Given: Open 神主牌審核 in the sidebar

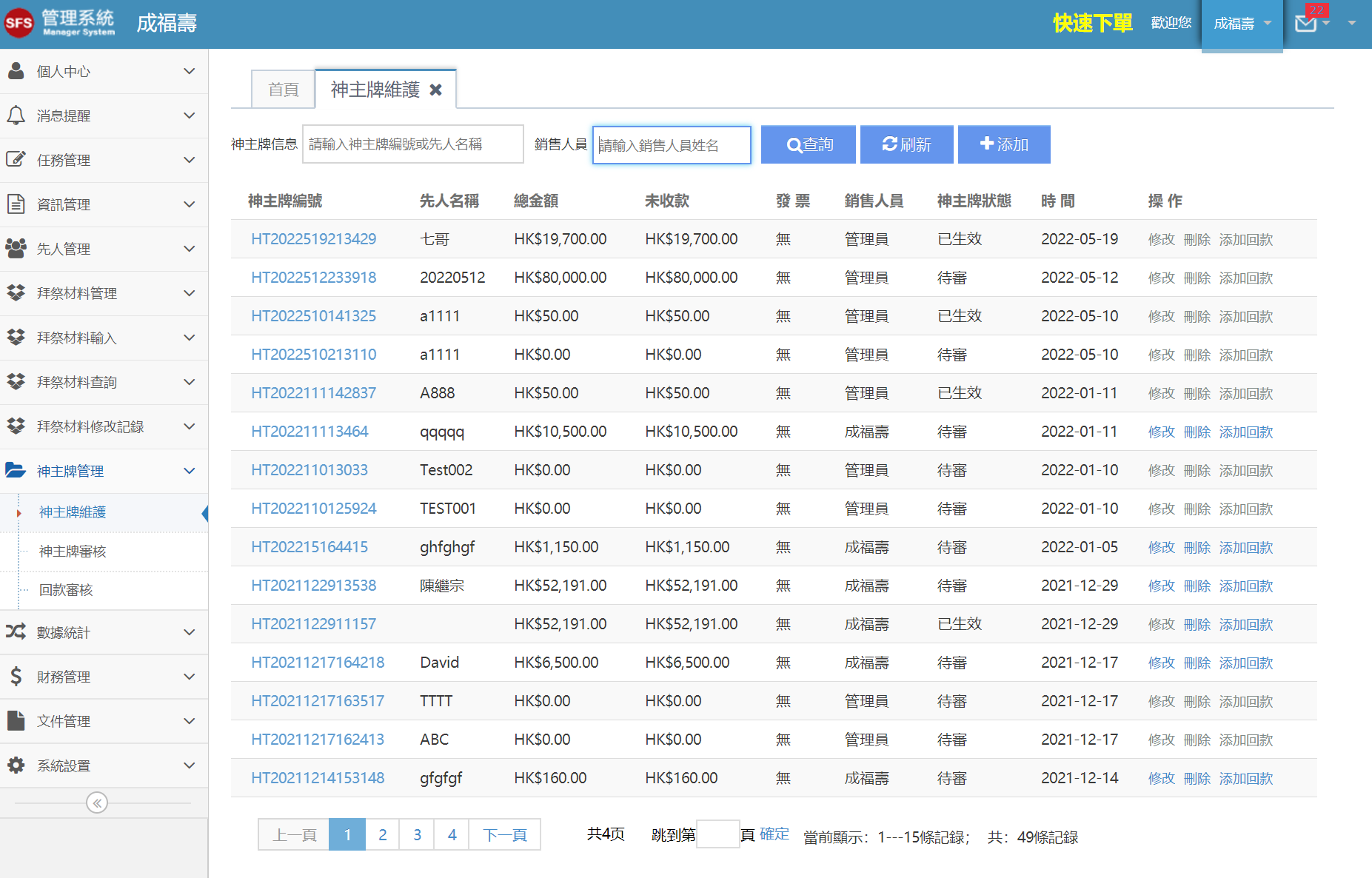Looking at the screenshot, I should (x=73, y=551).
